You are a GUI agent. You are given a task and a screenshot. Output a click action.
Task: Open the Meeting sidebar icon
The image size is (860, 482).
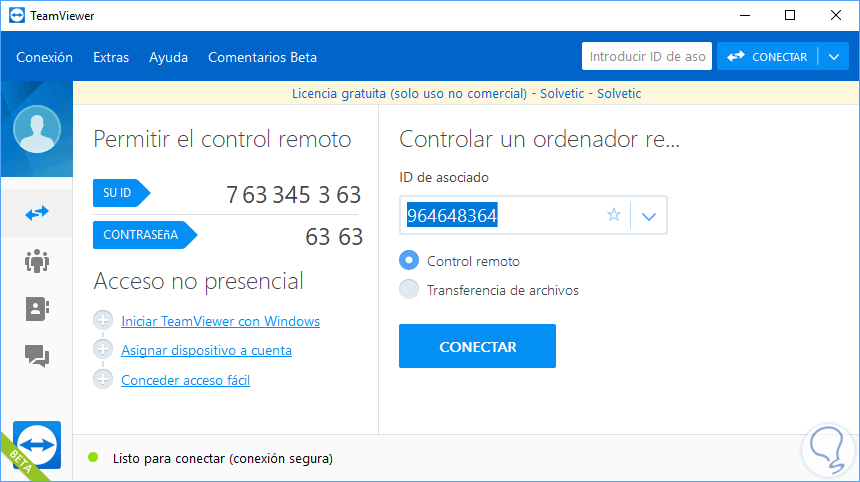[x=37, y=261]
